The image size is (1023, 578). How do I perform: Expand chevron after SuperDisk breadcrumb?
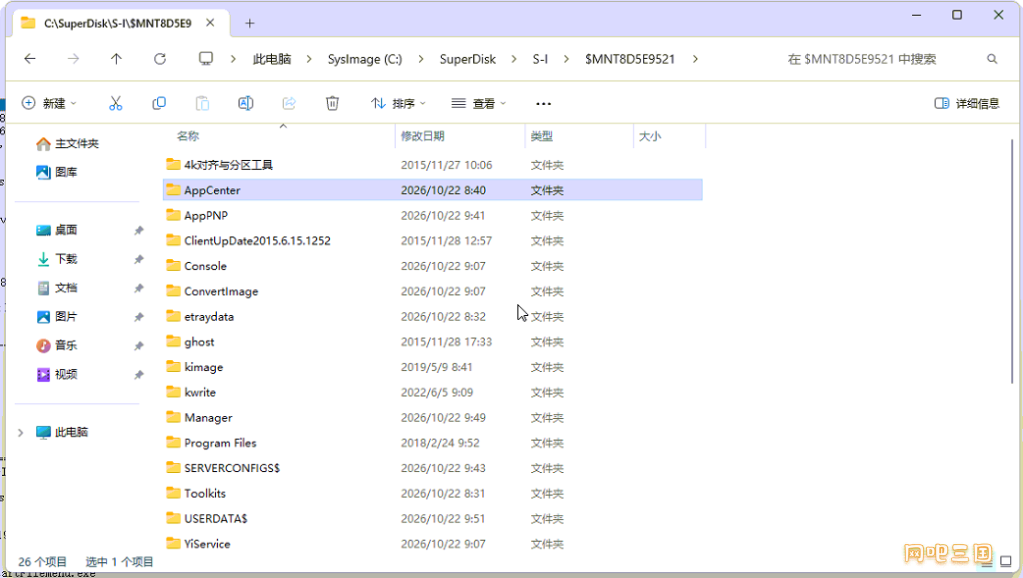[x=514, y=59]
